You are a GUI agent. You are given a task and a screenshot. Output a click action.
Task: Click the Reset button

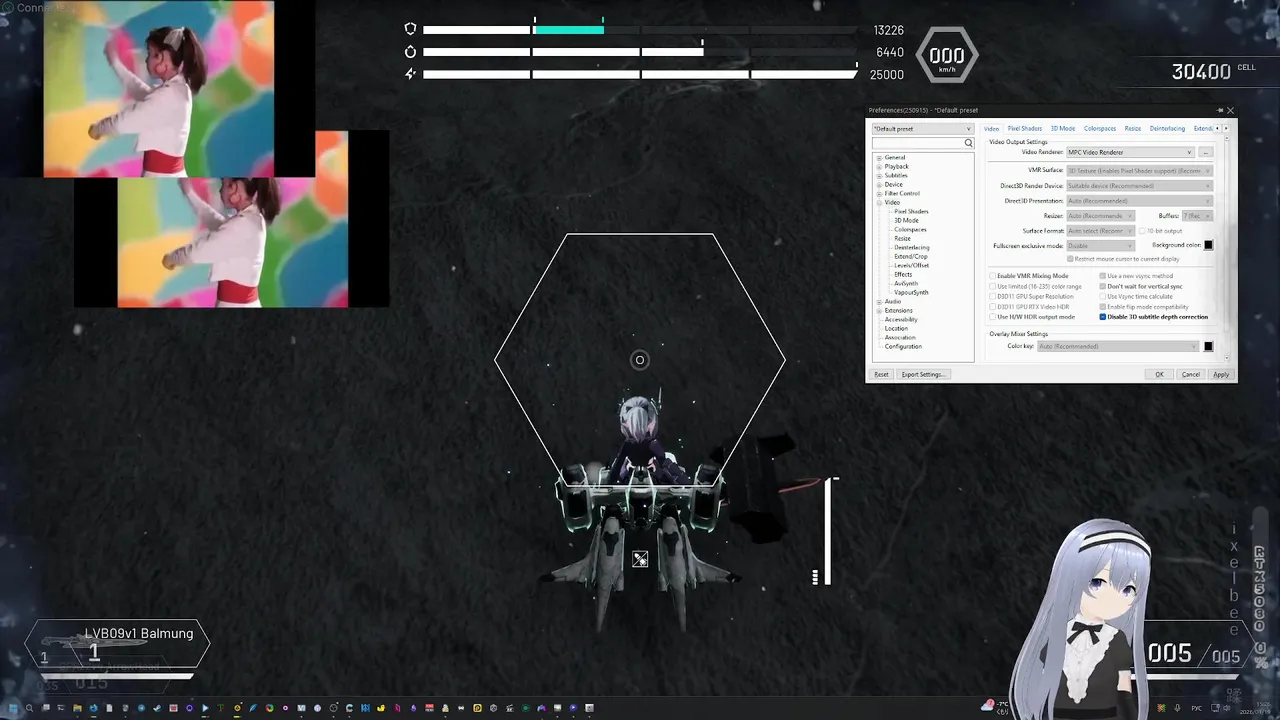[881, 374]
